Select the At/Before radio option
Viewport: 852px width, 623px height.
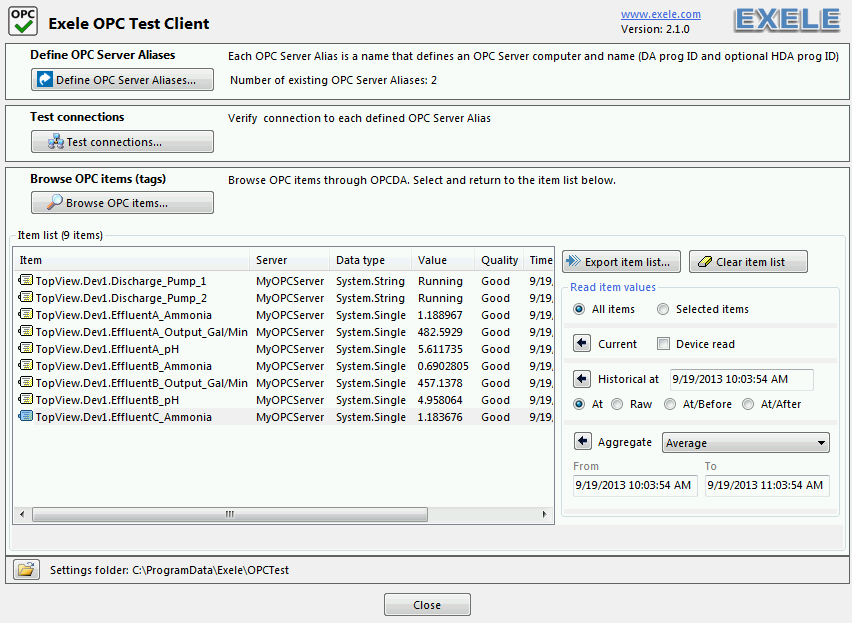pyautogui.click(x=670, y=404)
